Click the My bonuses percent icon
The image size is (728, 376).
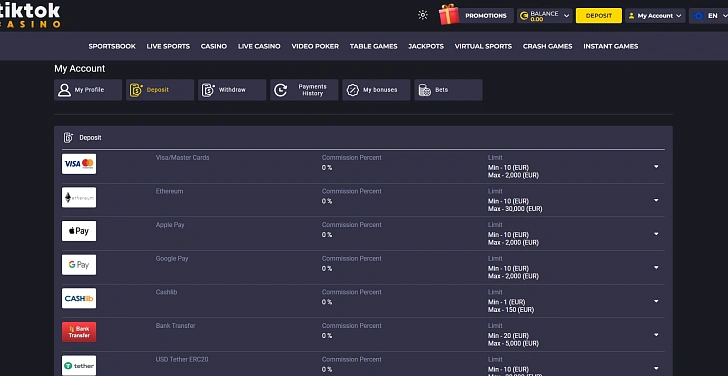[353, 90]
